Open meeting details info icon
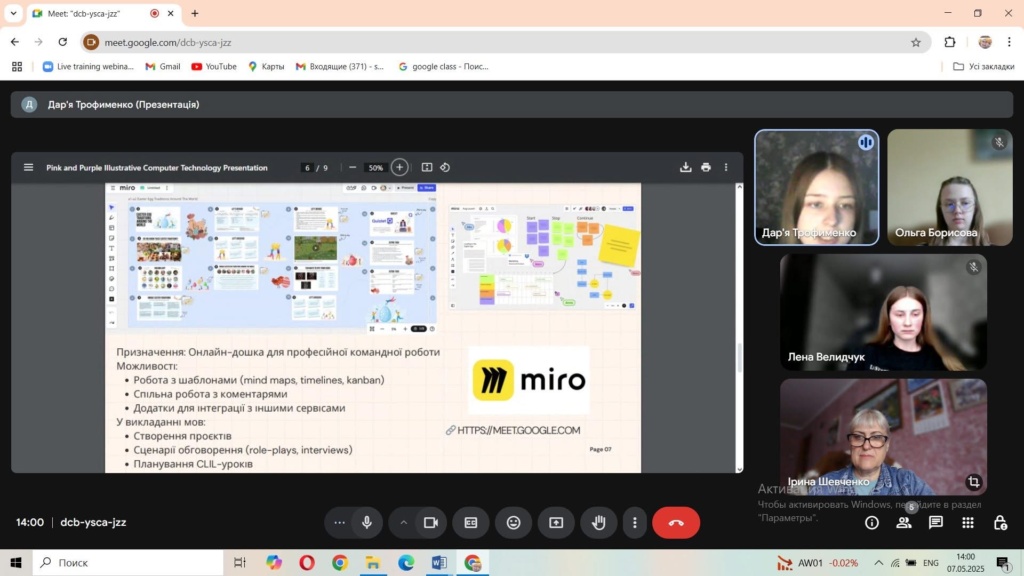The image size is (1024, 576). click(872, 522)
